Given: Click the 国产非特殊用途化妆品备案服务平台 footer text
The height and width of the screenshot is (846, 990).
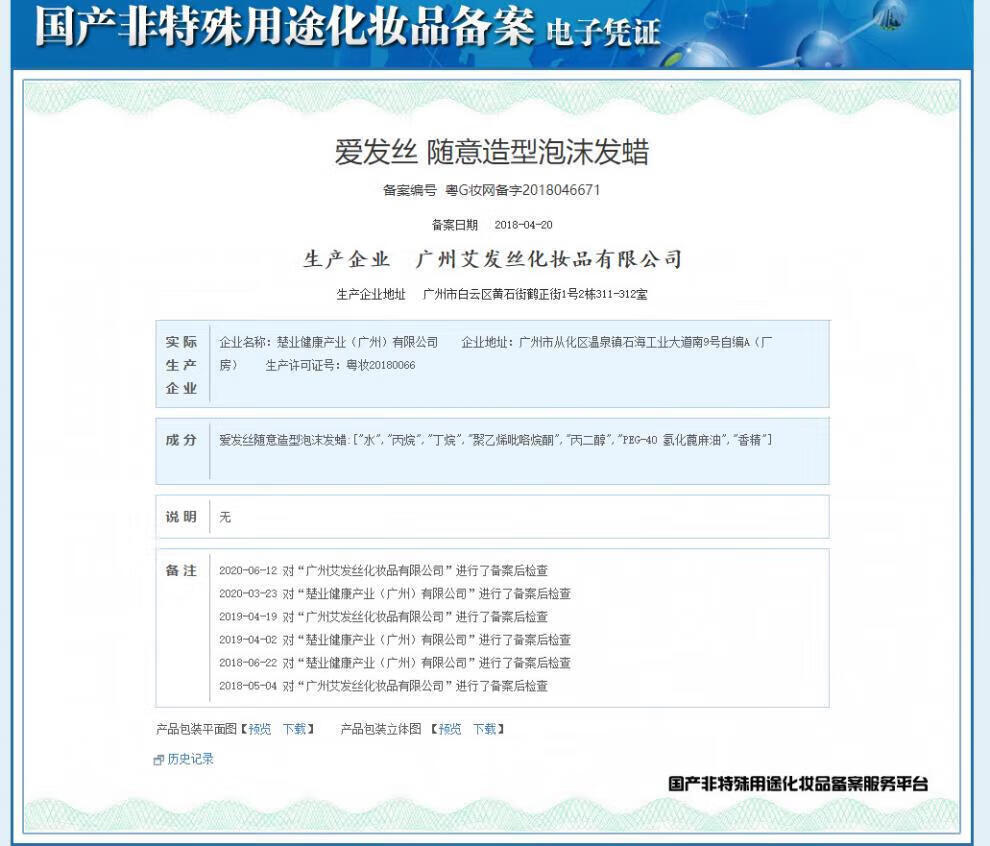Looking at the screenshot, I should (798, 784).
